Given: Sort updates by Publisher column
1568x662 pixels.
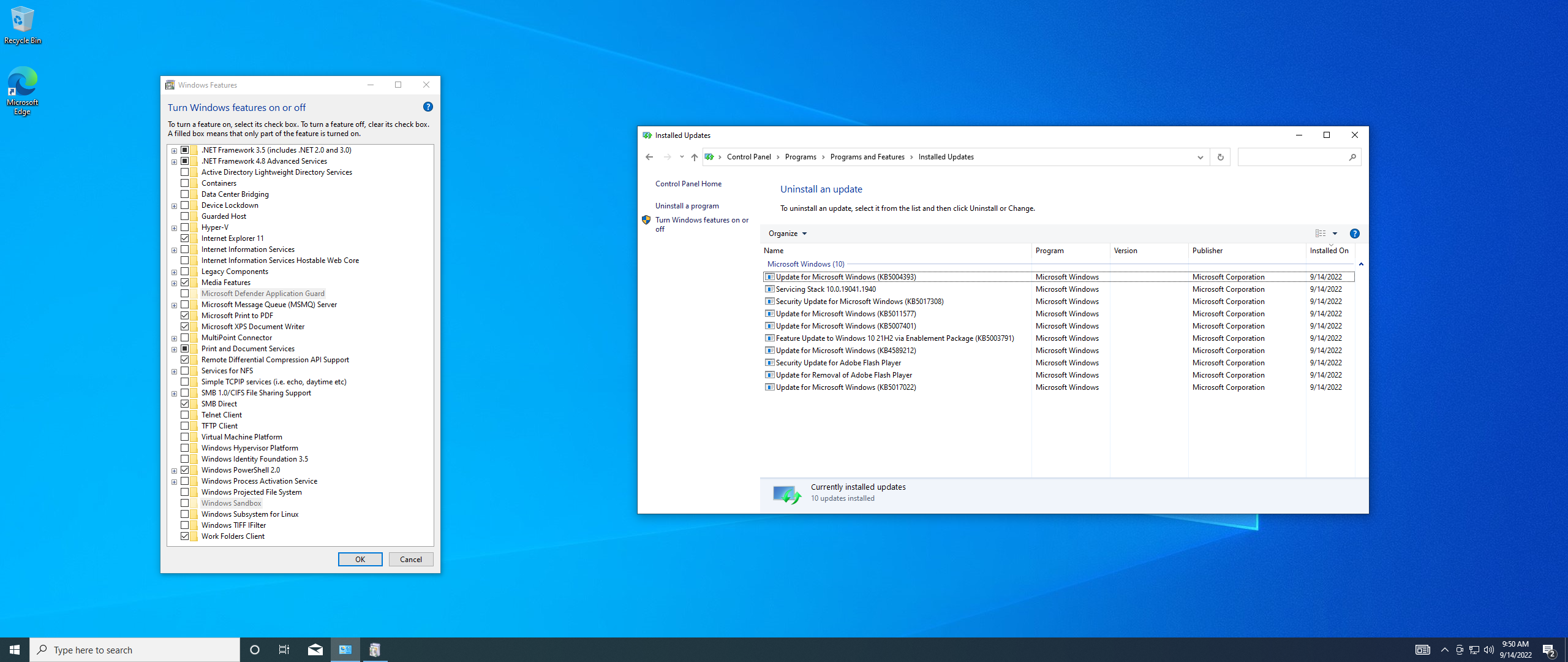Looking at the screenshot, I should [x=1247, y=251].
